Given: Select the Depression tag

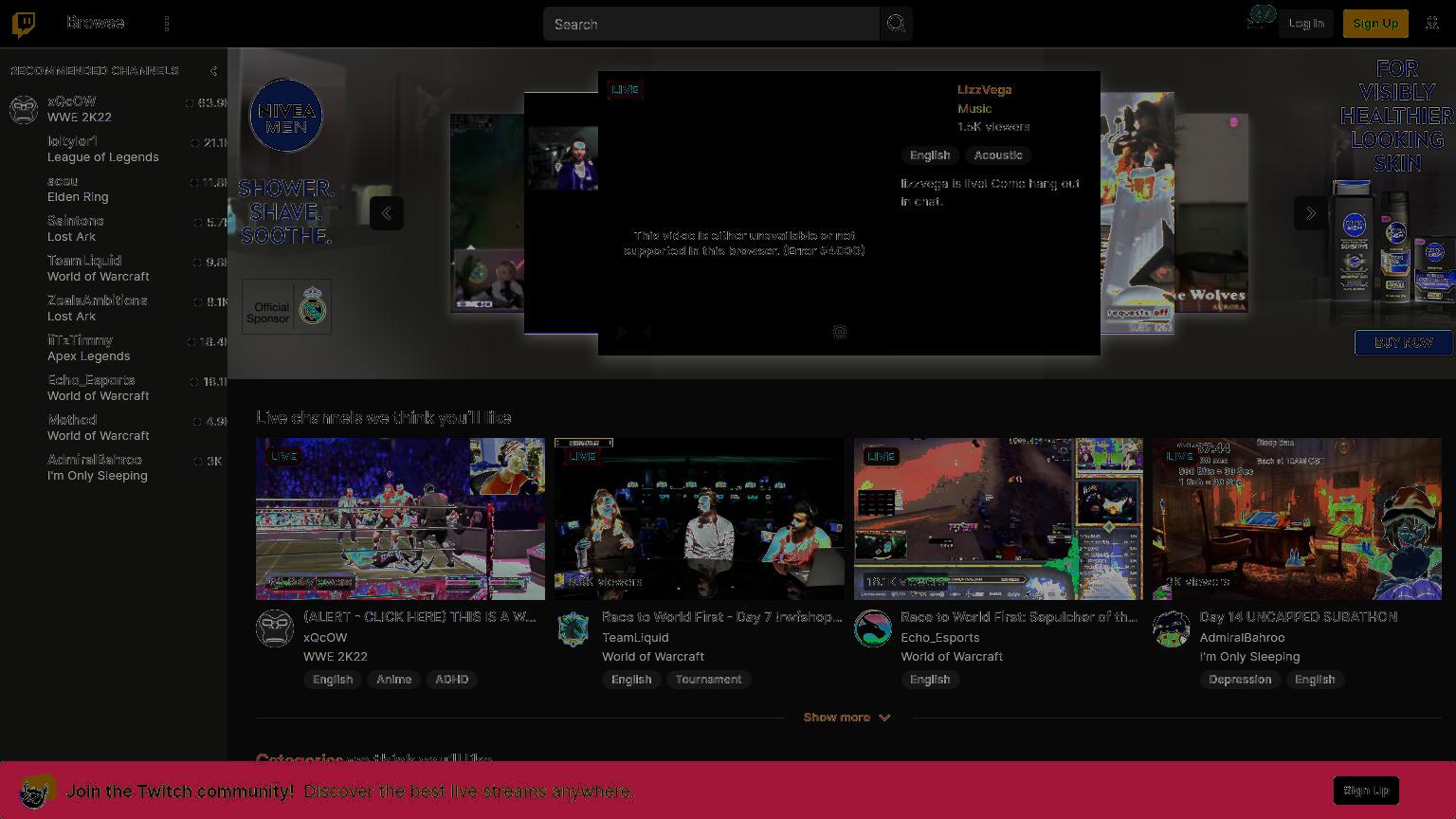Looking at the screenshot, I should tap(1240, 680).
